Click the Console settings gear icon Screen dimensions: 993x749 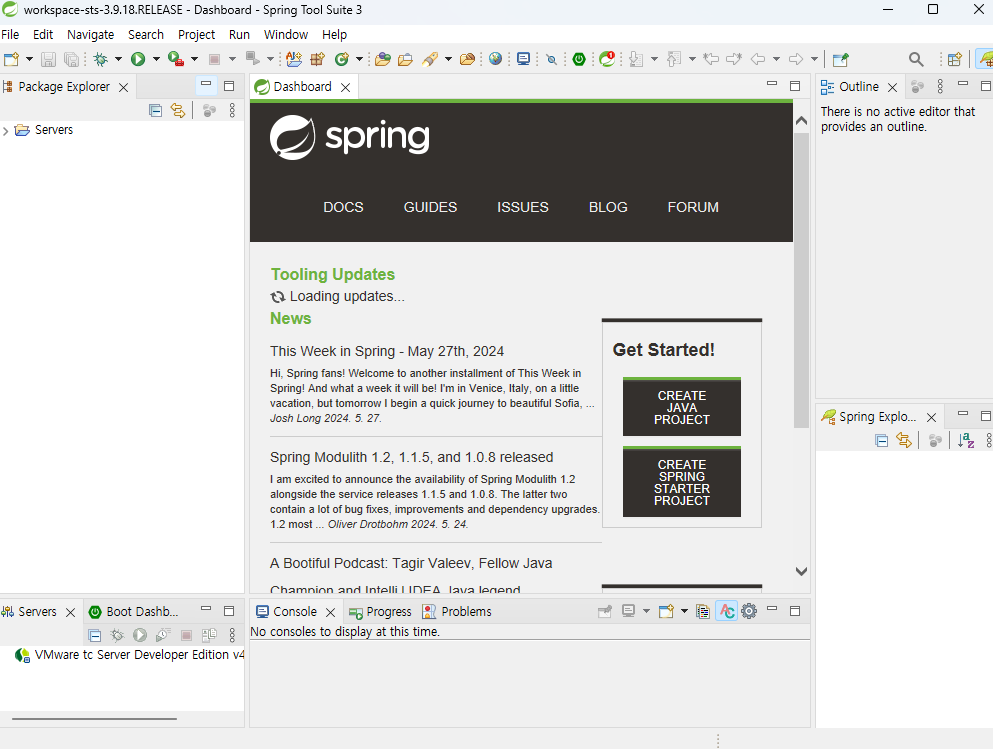pos(749,611)
